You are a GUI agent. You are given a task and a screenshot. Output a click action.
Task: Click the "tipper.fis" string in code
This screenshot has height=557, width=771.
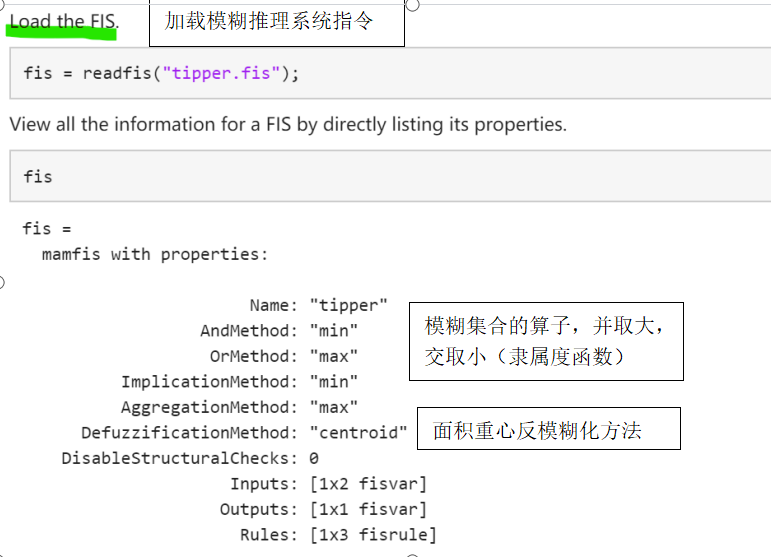[221, 73]
